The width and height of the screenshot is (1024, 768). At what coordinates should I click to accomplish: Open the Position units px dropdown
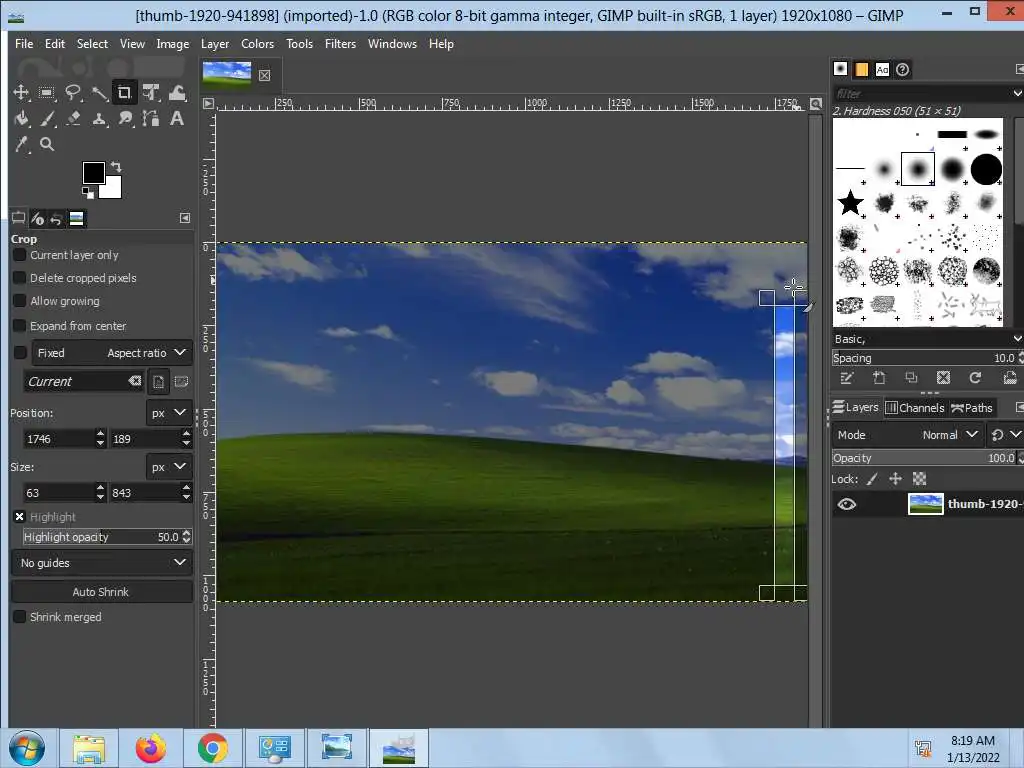168,413
